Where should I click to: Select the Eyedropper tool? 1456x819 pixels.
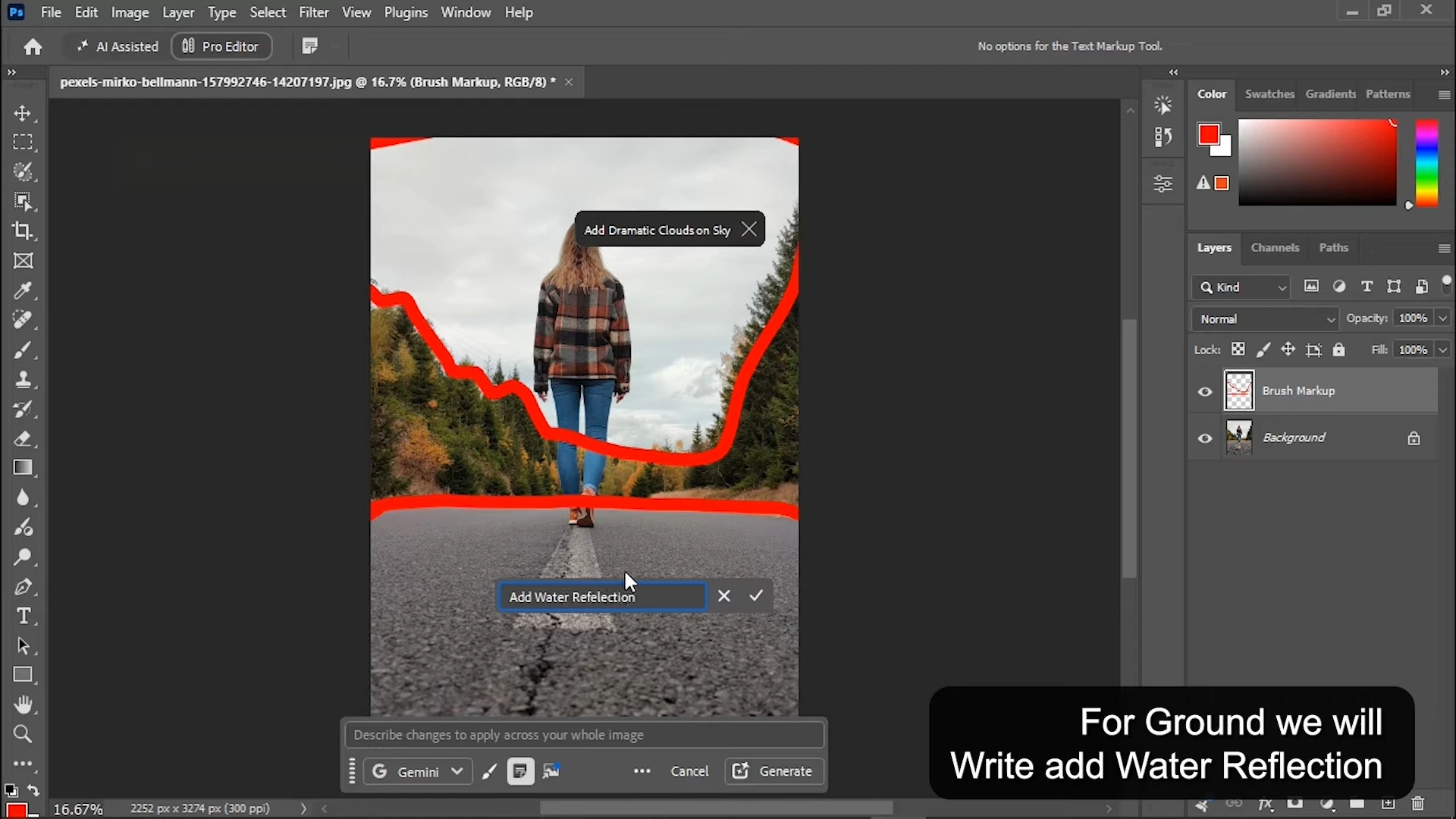(x=23, y=290)
